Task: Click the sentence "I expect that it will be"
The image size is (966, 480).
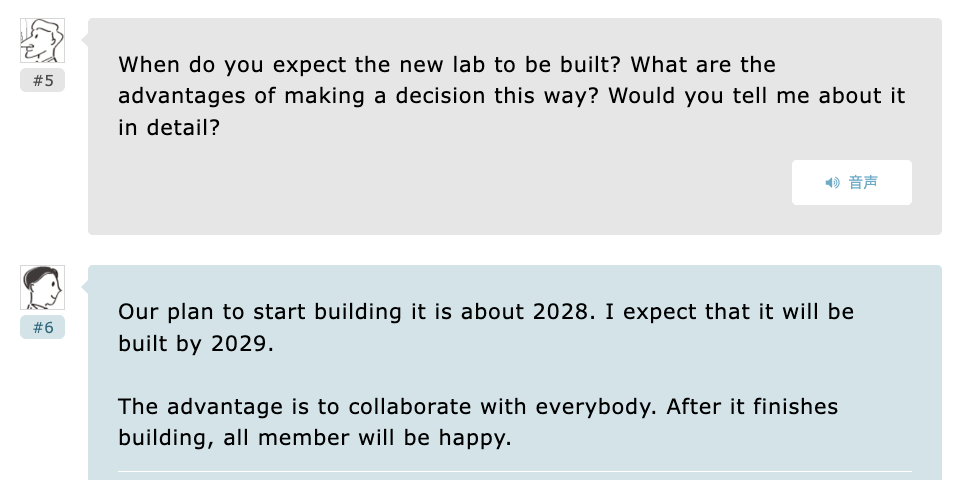Action: click(730, 311)
